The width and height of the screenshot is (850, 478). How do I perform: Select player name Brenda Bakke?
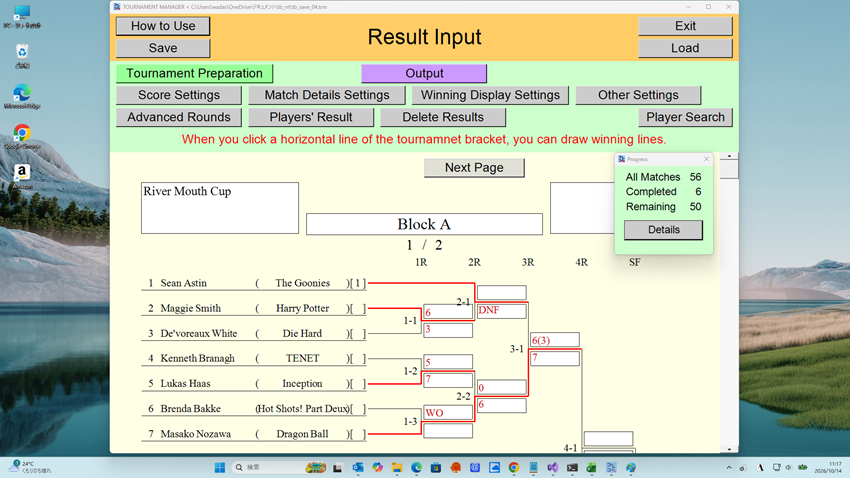click(x=190, y=409)
